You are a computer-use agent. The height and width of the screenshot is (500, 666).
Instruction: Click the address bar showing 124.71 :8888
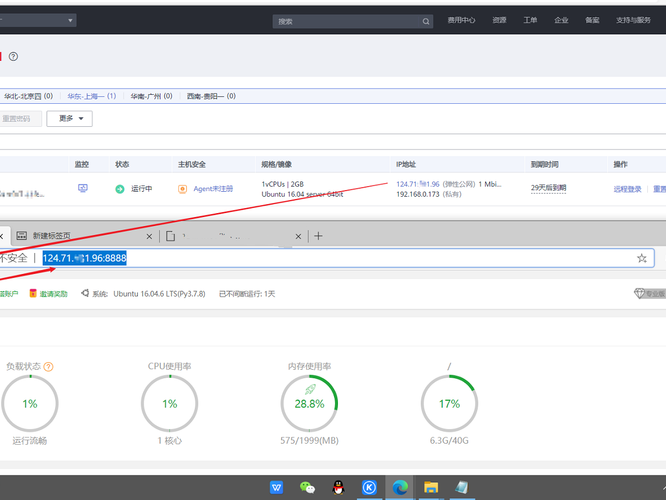[x=327, y=258]
